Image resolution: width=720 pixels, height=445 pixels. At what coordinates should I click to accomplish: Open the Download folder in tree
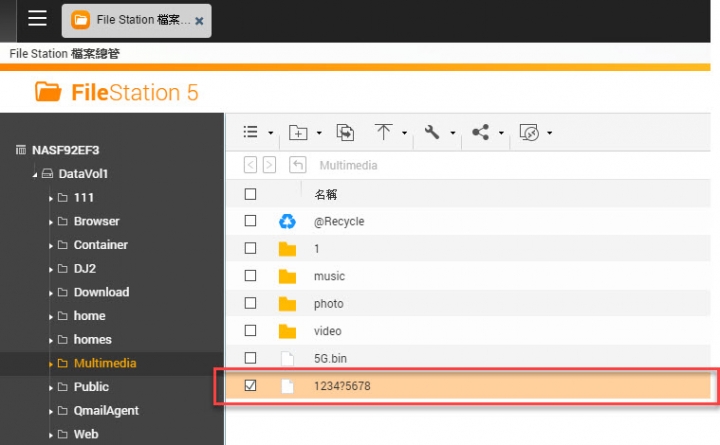101,292
